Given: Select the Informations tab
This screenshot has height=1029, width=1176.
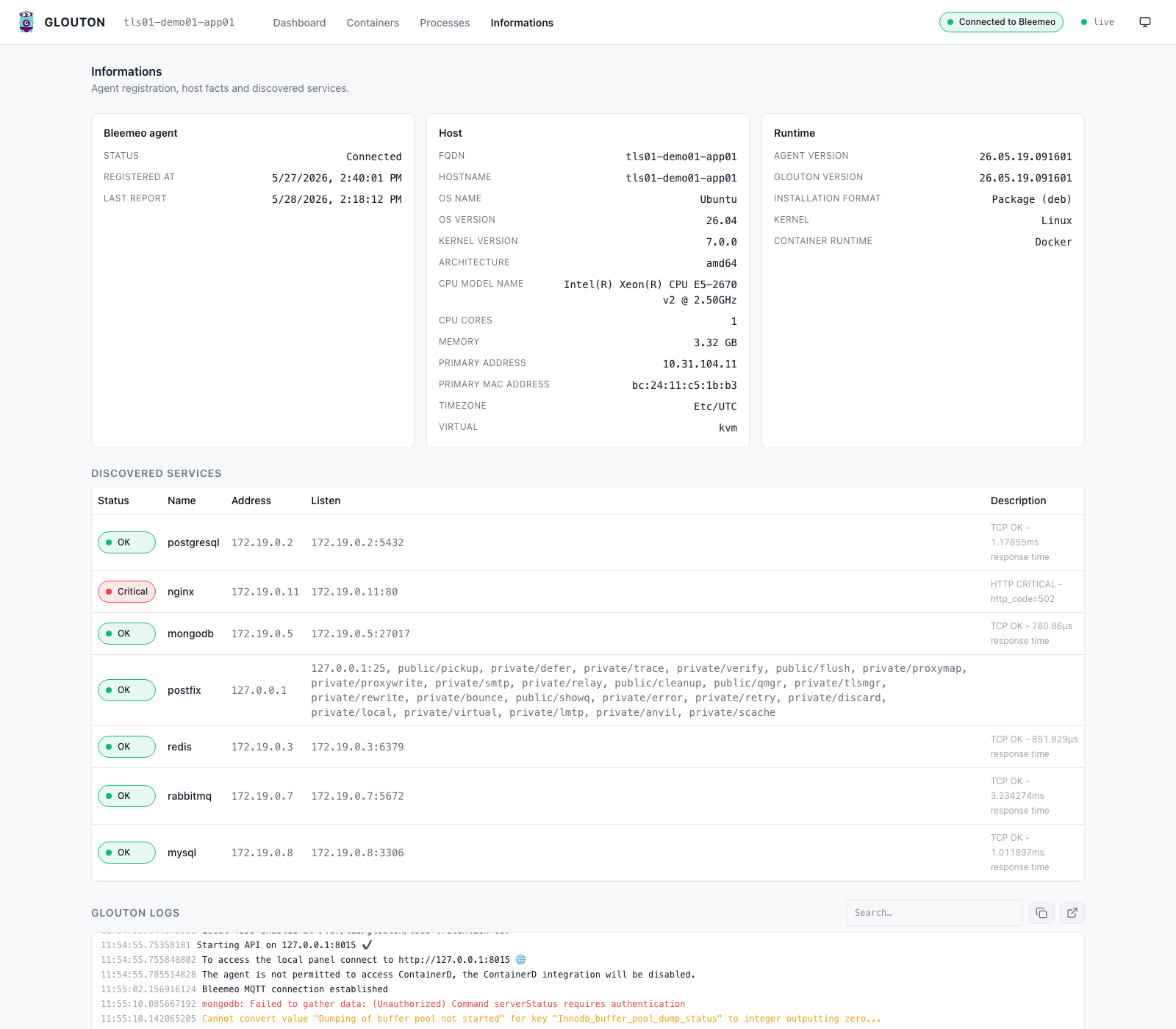Looking at the screenshot, I should point(522,23).
